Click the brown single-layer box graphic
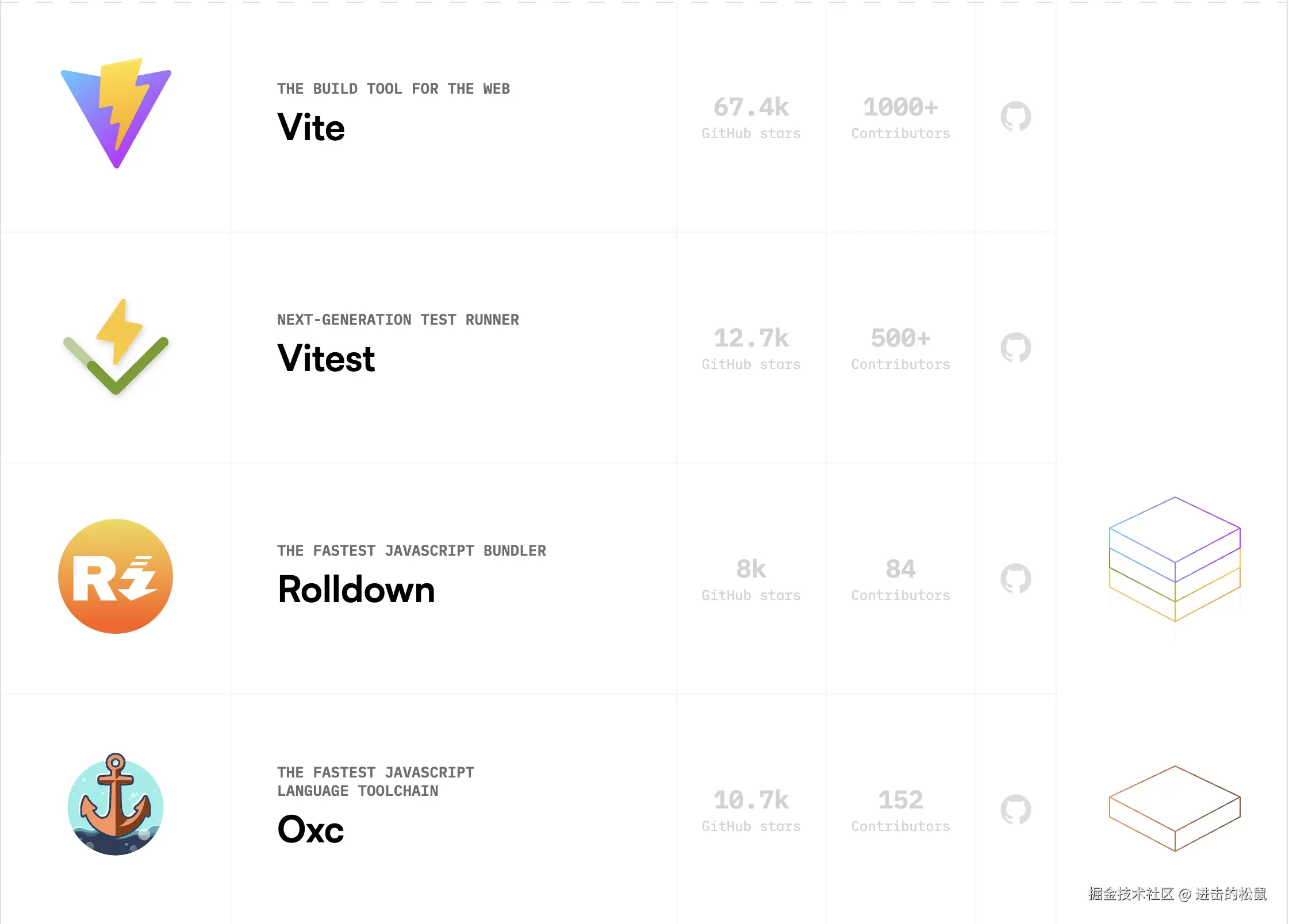This screenshot has height=924, width=1289. click(1175, 808)
